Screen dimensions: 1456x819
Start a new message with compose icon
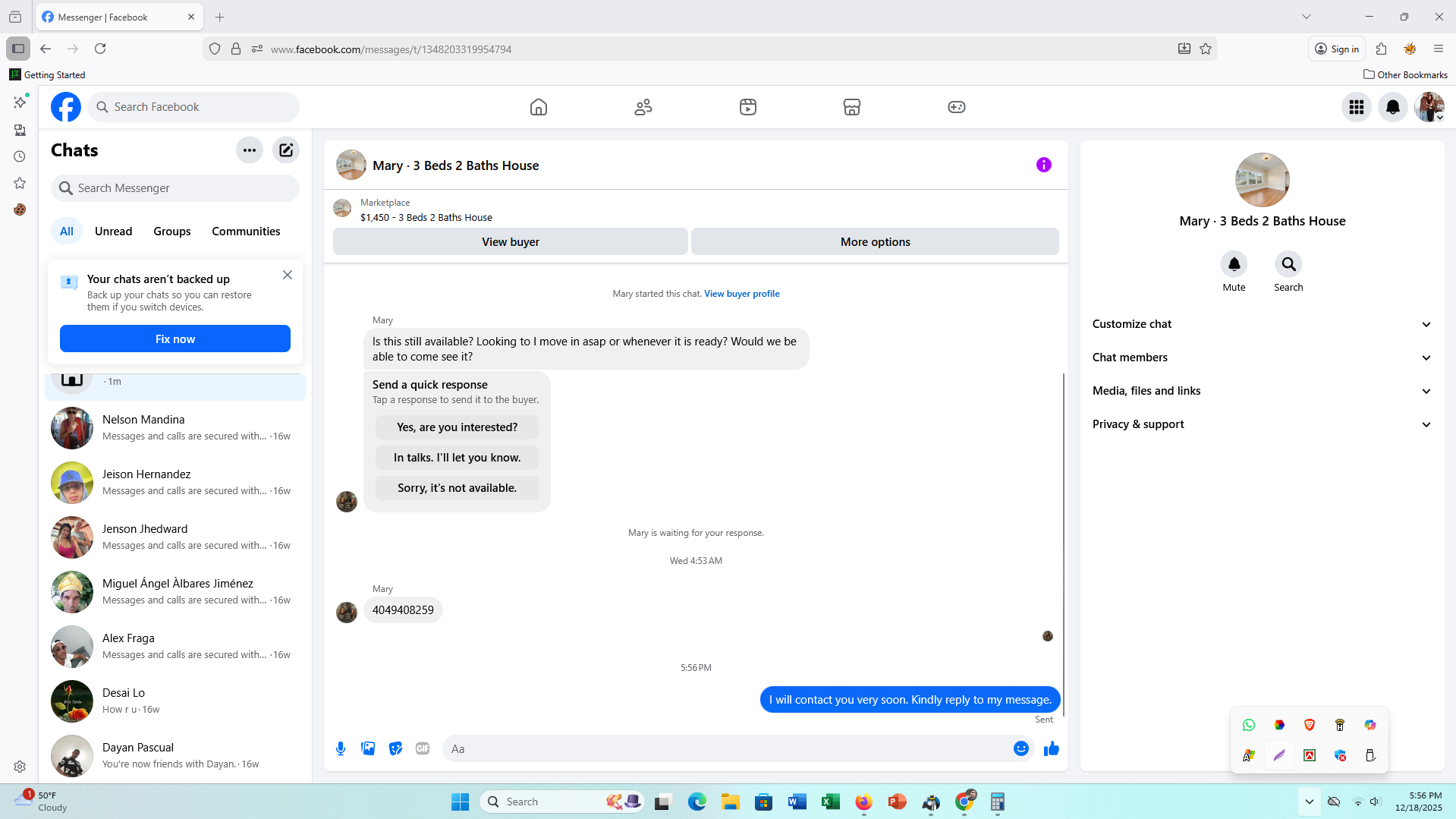[286, 150]
